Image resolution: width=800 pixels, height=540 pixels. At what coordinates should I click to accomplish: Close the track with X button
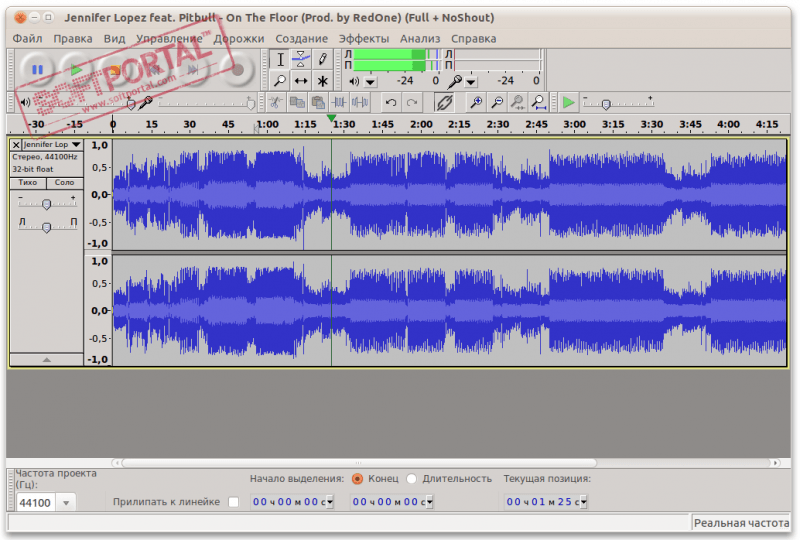[16, 145]
